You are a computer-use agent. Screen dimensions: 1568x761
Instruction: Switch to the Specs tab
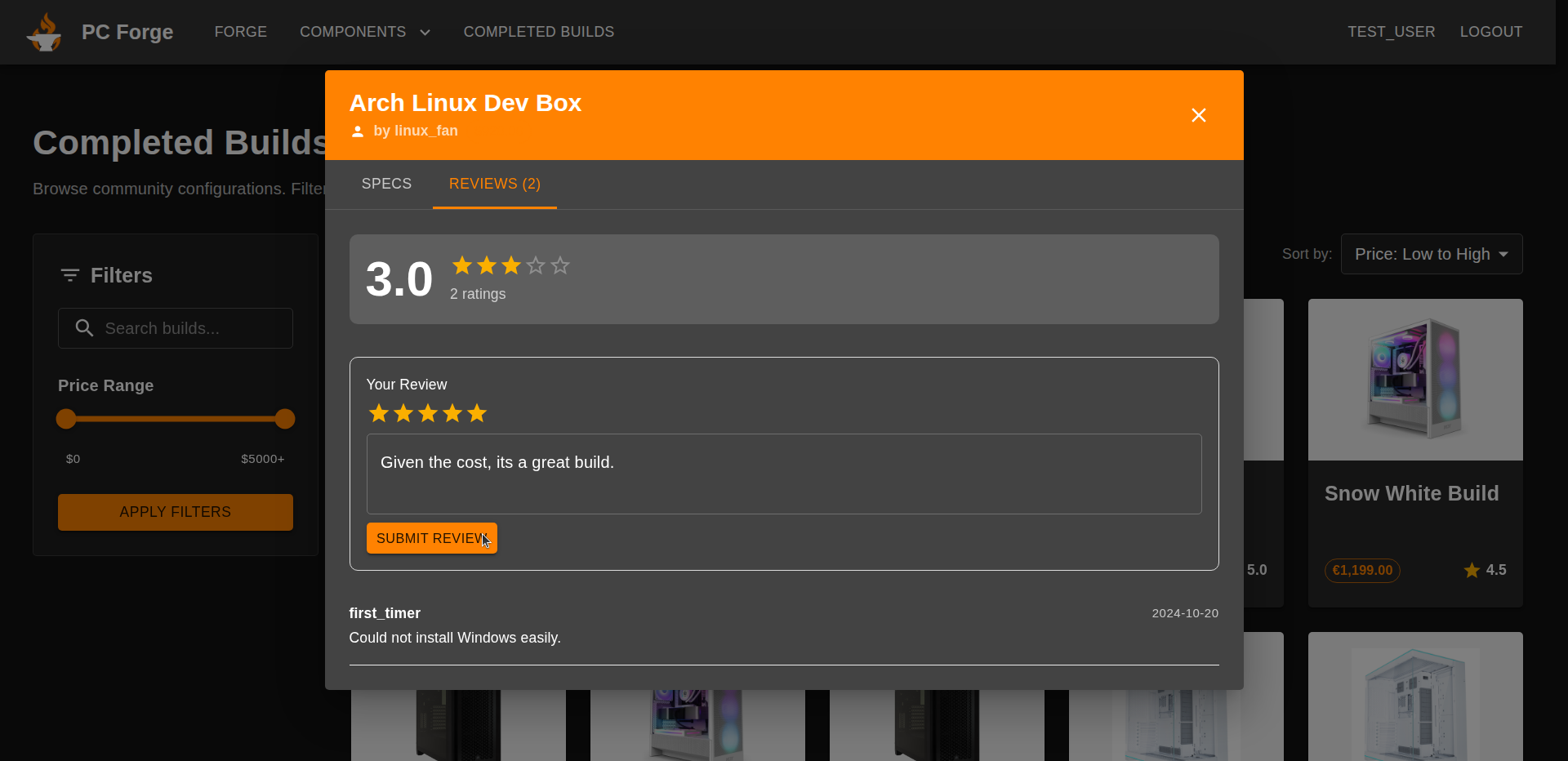[386, 184]
